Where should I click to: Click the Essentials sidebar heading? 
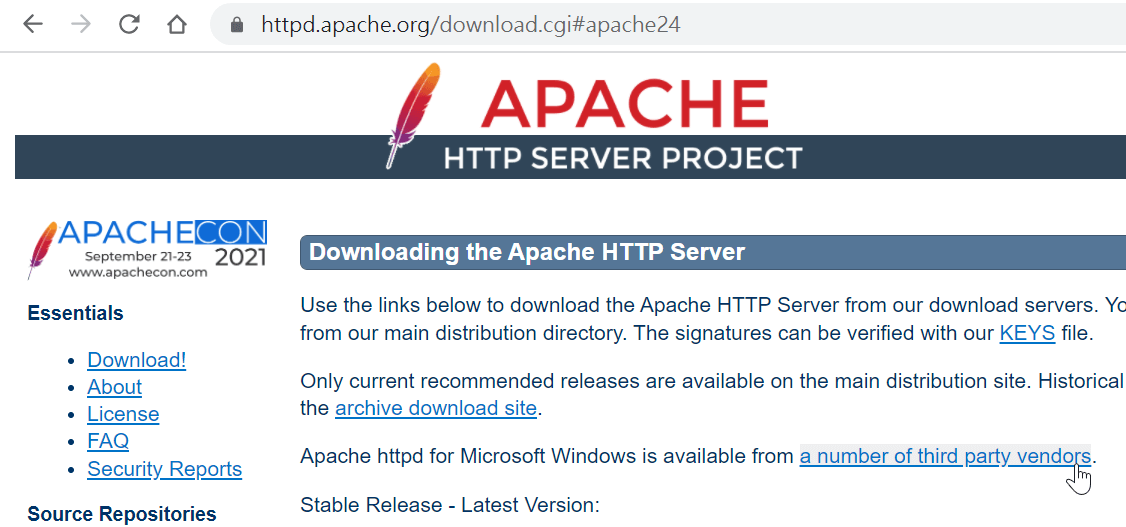pyautogui.click(x=75, y=314)
